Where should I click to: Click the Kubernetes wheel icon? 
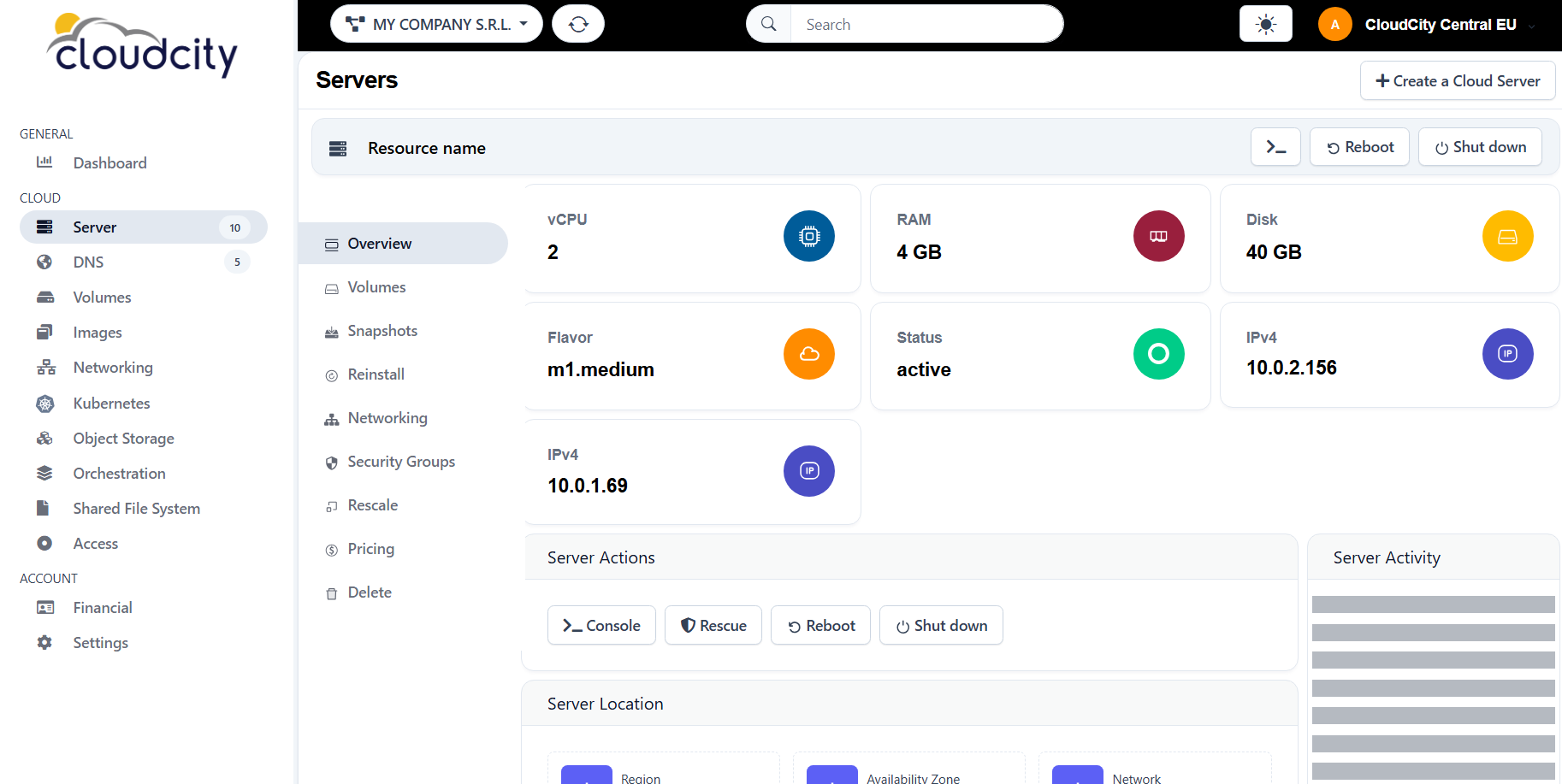(44, 403)
